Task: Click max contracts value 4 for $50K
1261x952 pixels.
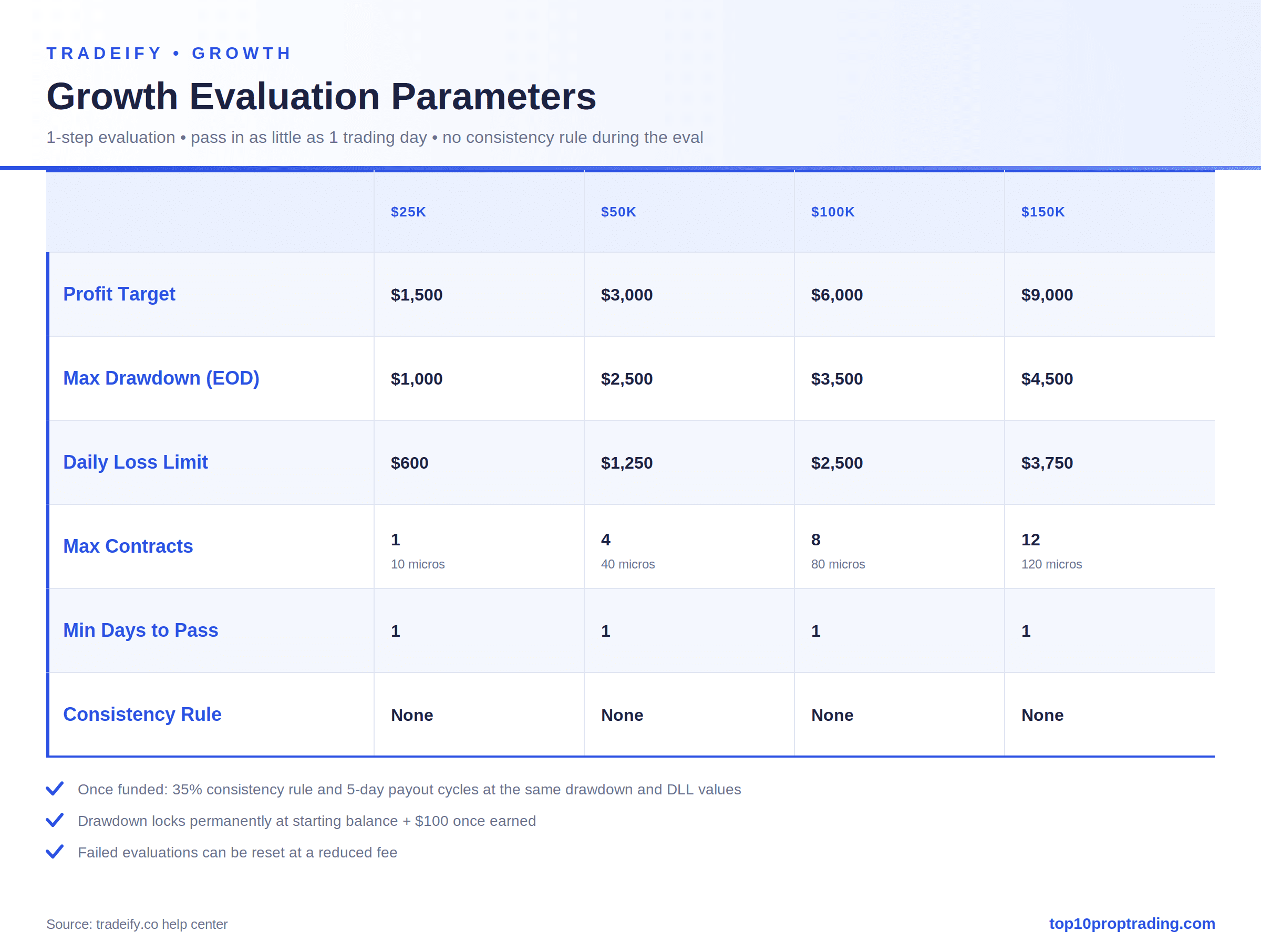Action: click(606, 540)
